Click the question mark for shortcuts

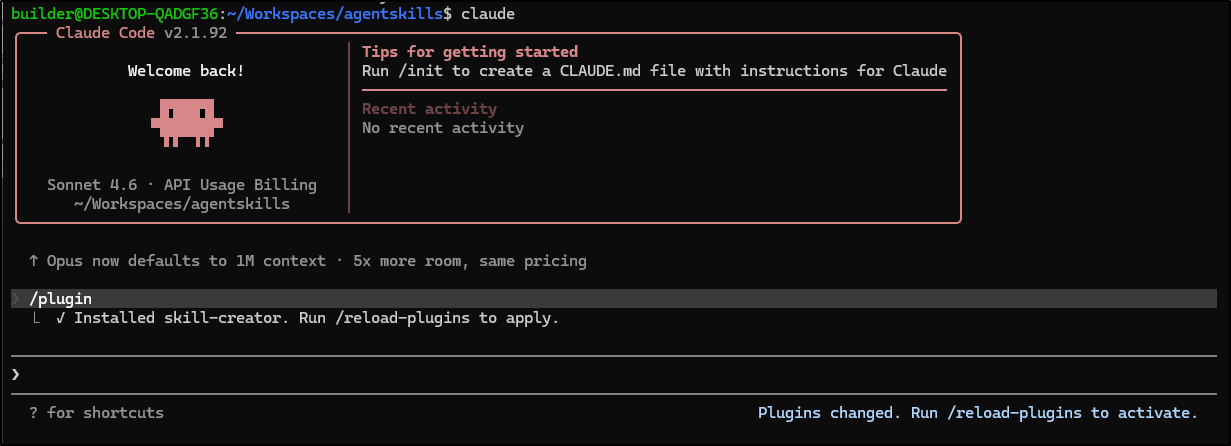33,413
